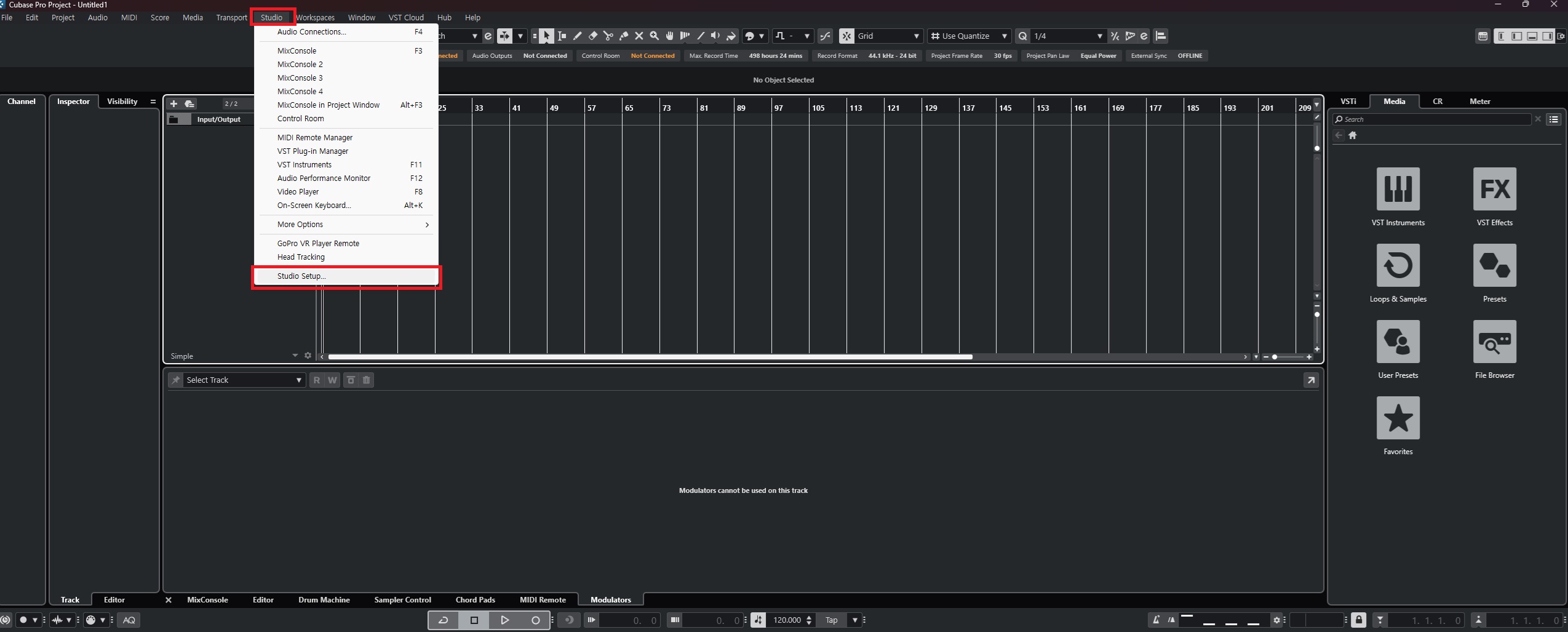This screenshot has width=1568, height=632.
Task: Focus the Media rack Search field
Action: pos(1431,119)
